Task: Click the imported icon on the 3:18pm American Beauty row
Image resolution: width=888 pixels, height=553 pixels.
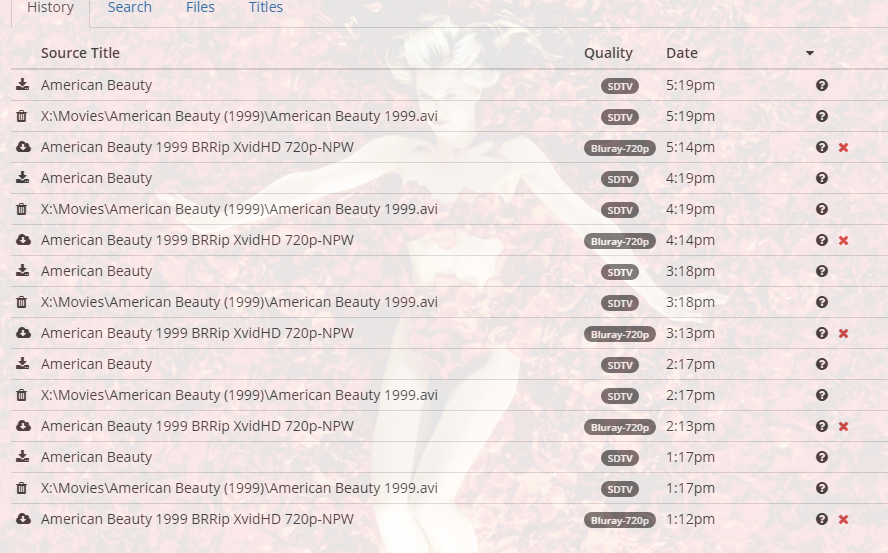Action: coord(23,271)
